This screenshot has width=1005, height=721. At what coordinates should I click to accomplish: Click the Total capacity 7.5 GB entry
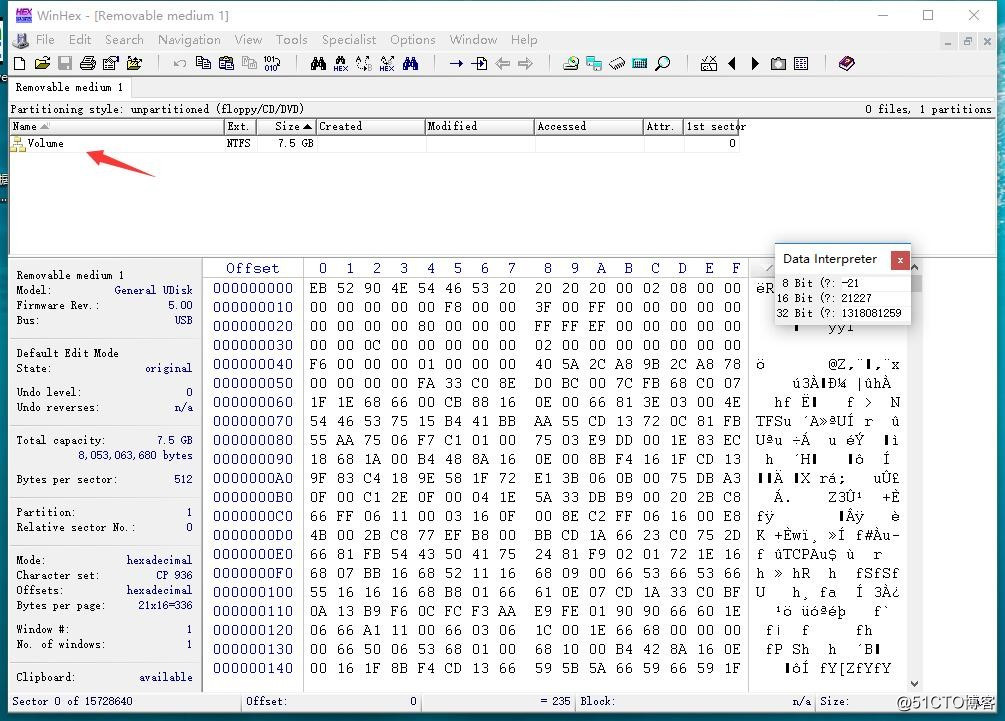click(x=104, y=440)
